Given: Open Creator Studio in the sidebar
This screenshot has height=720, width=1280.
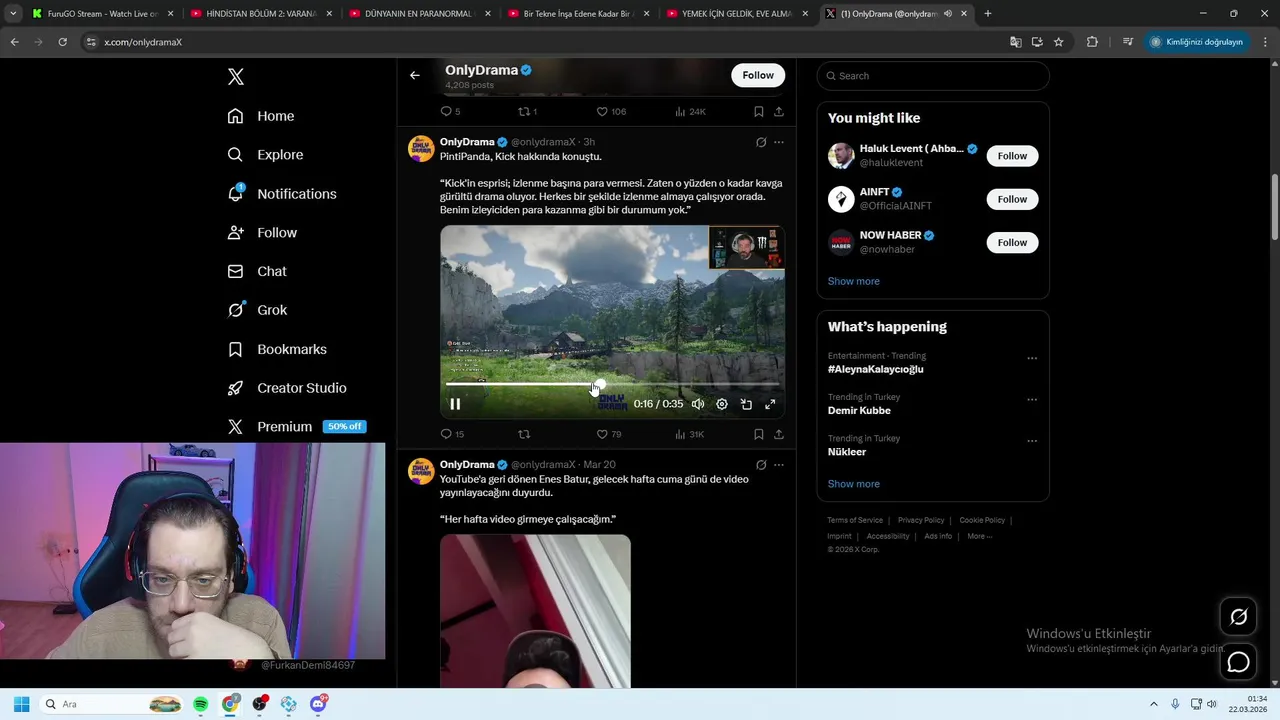Looking at the screenshot, I should pyautogui.click(x=287, y=388).
